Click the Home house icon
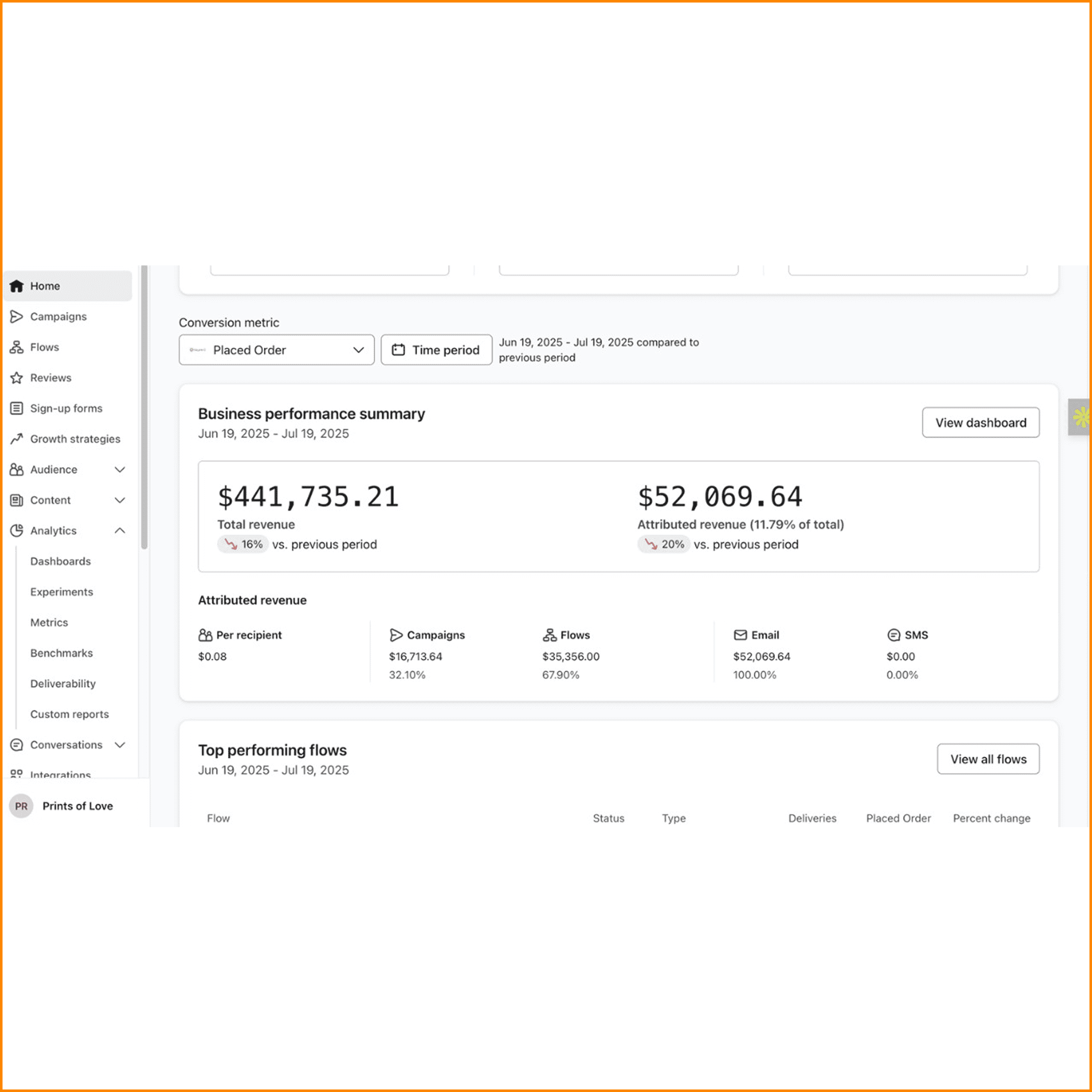This screenshot has height=1092, width=1092. 16,286
